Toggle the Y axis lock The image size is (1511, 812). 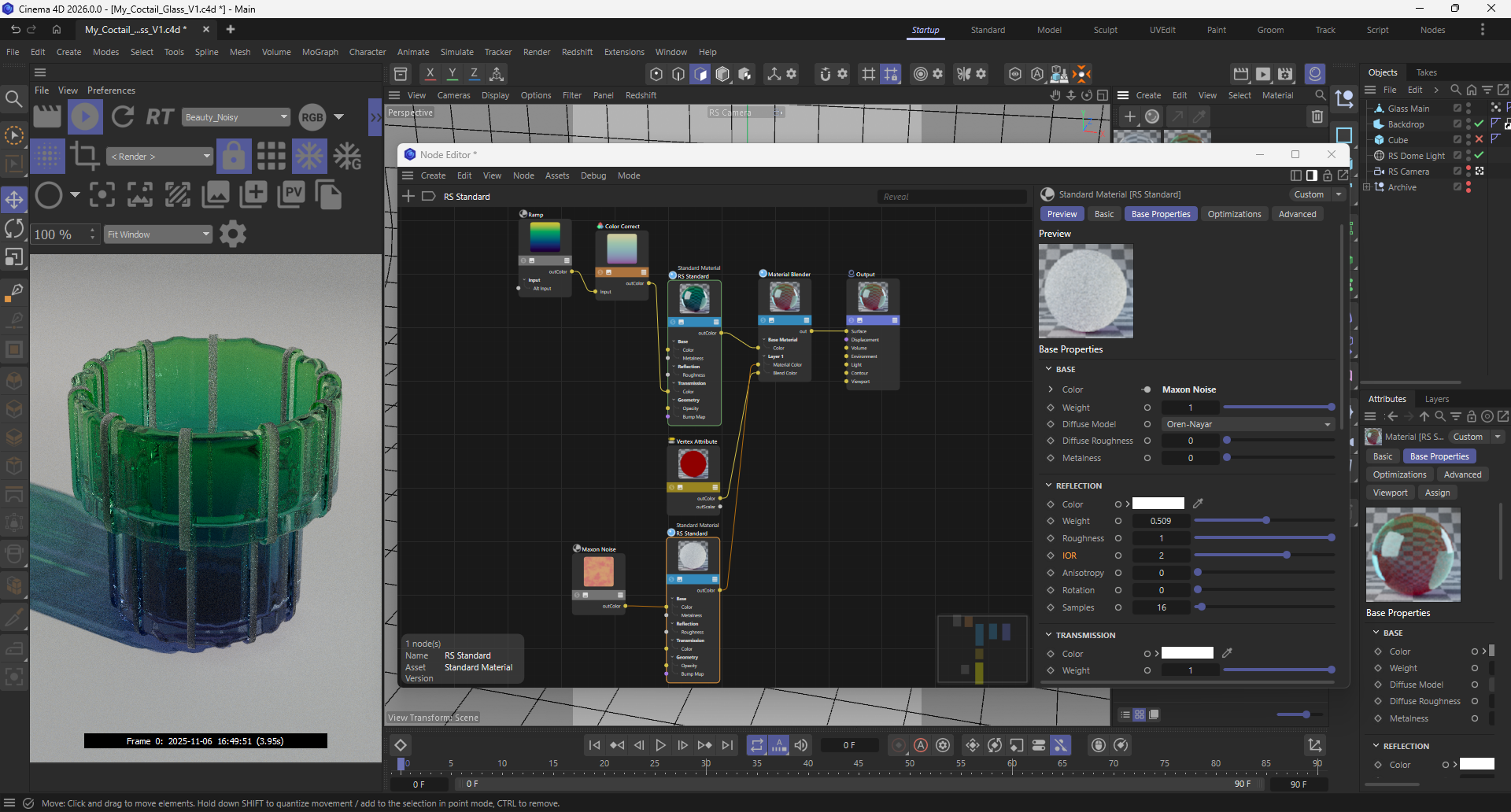click(x=453, y=74)
